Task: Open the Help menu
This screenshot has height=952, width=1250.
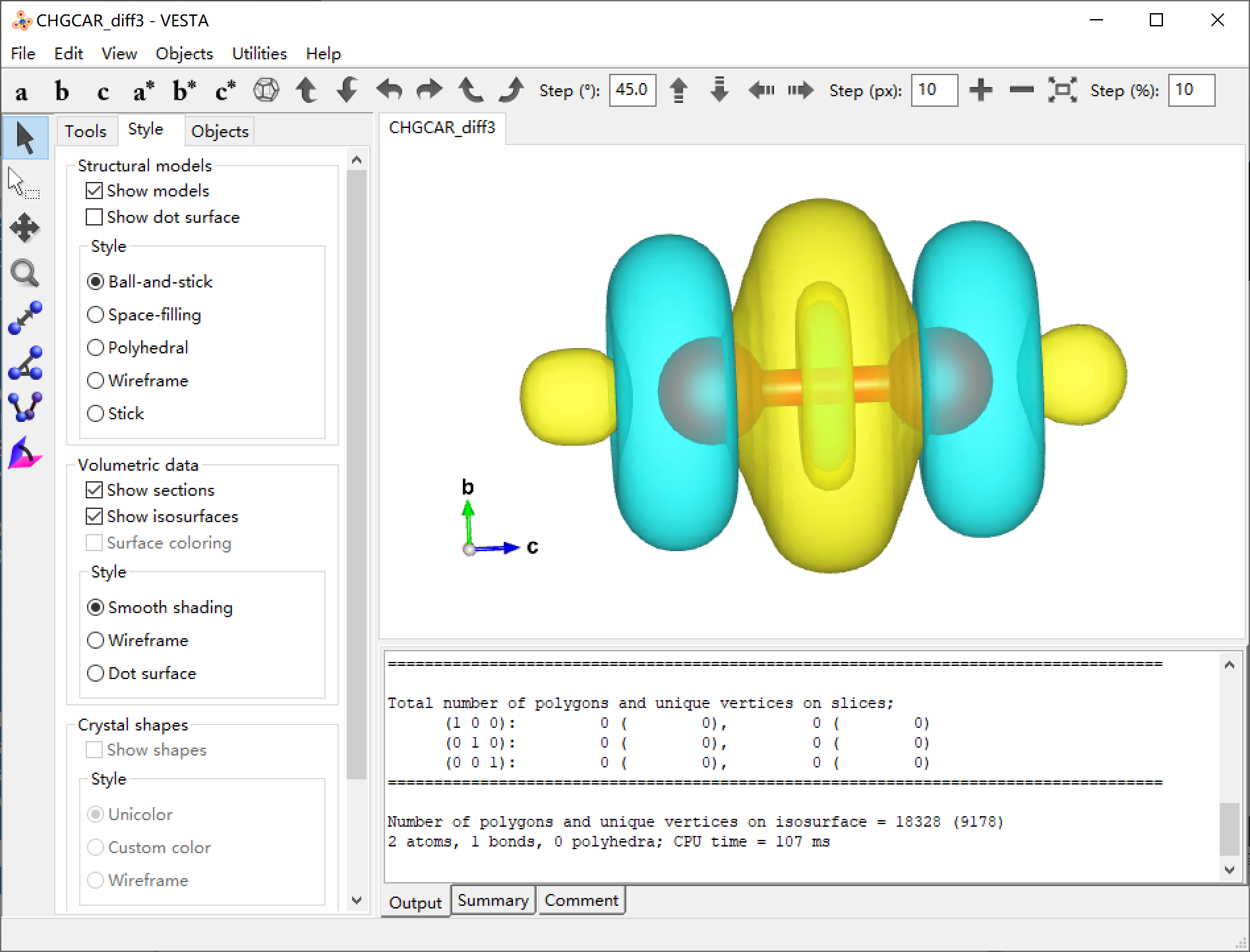Action: pyautogui.click(x=324, y=53)
